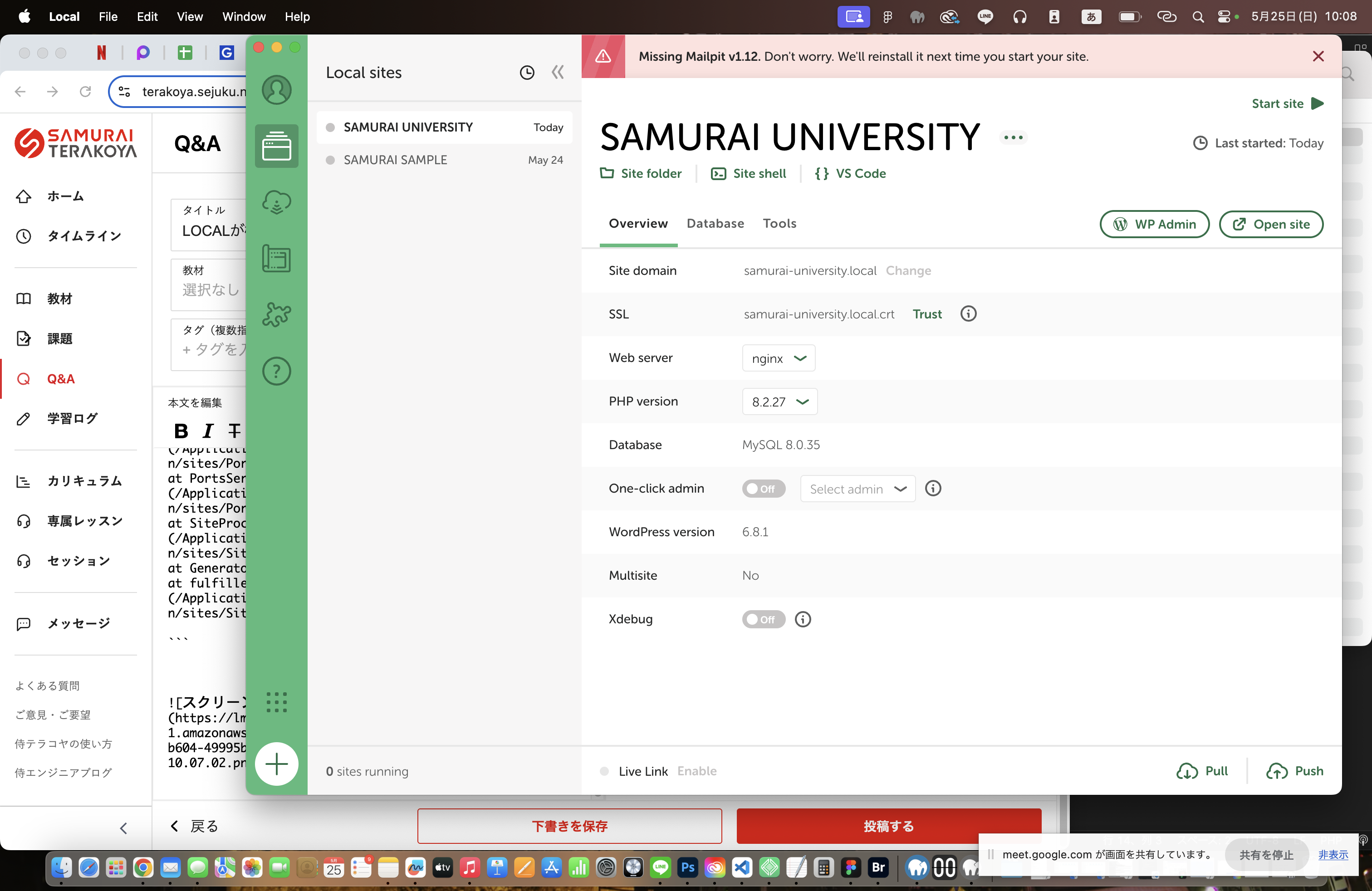Open the View menu

[x=190, y=17]
